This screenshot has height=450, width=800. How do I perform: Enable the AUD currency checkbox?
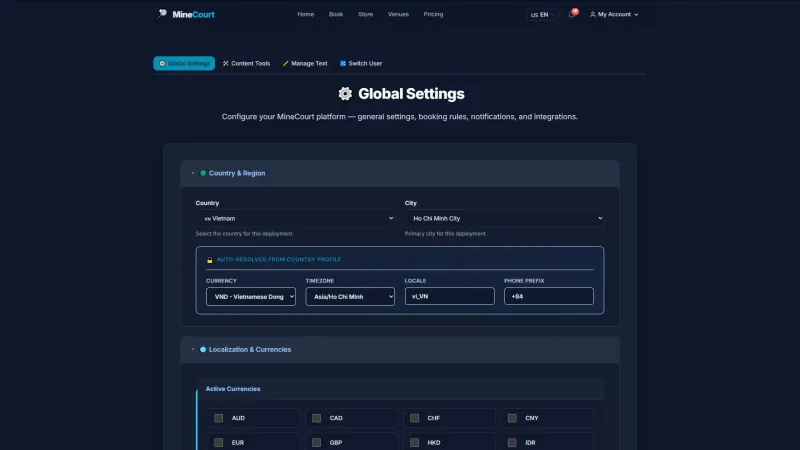[218, 418]
